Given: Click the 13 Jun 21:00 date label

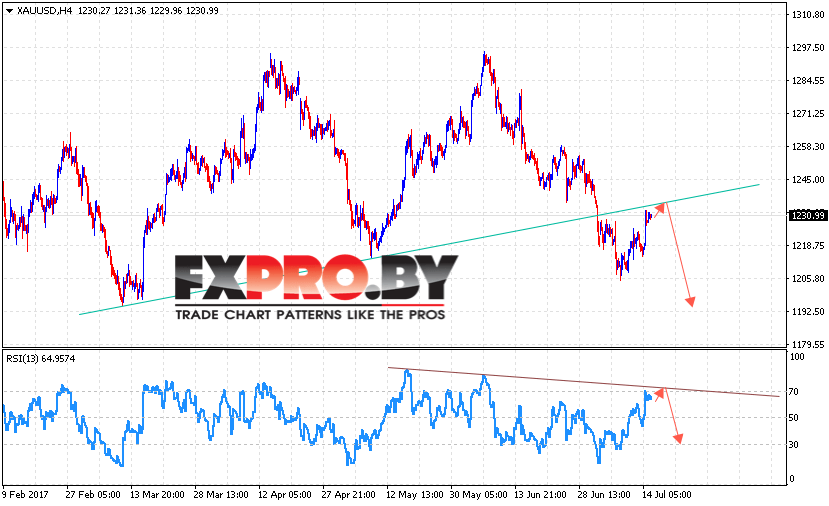Looking at the screenshot, I should pos(540,495).
